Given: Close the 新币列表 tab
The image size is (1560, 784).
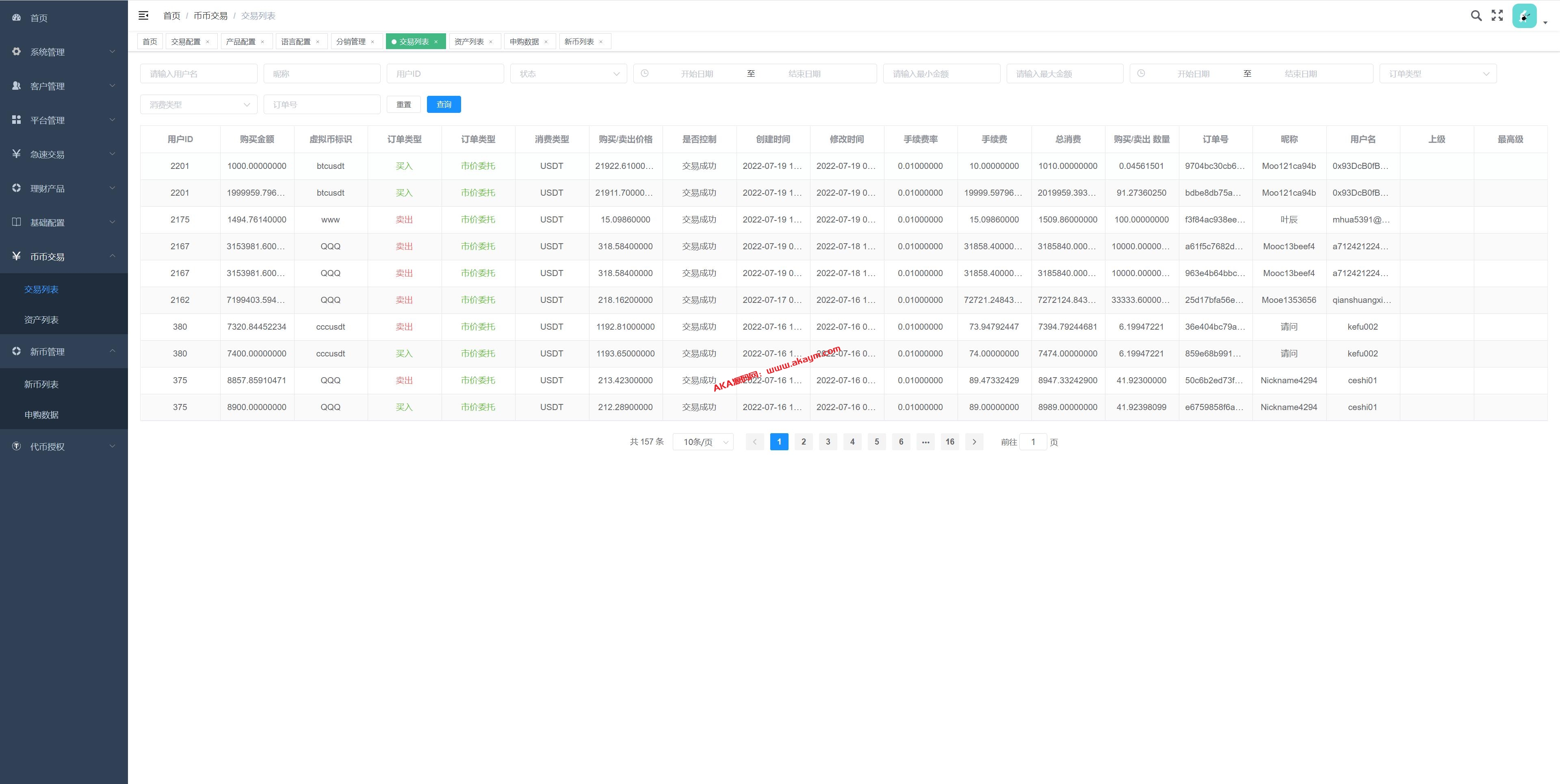Looking at the screenshot, I should [x=601, y=42].
